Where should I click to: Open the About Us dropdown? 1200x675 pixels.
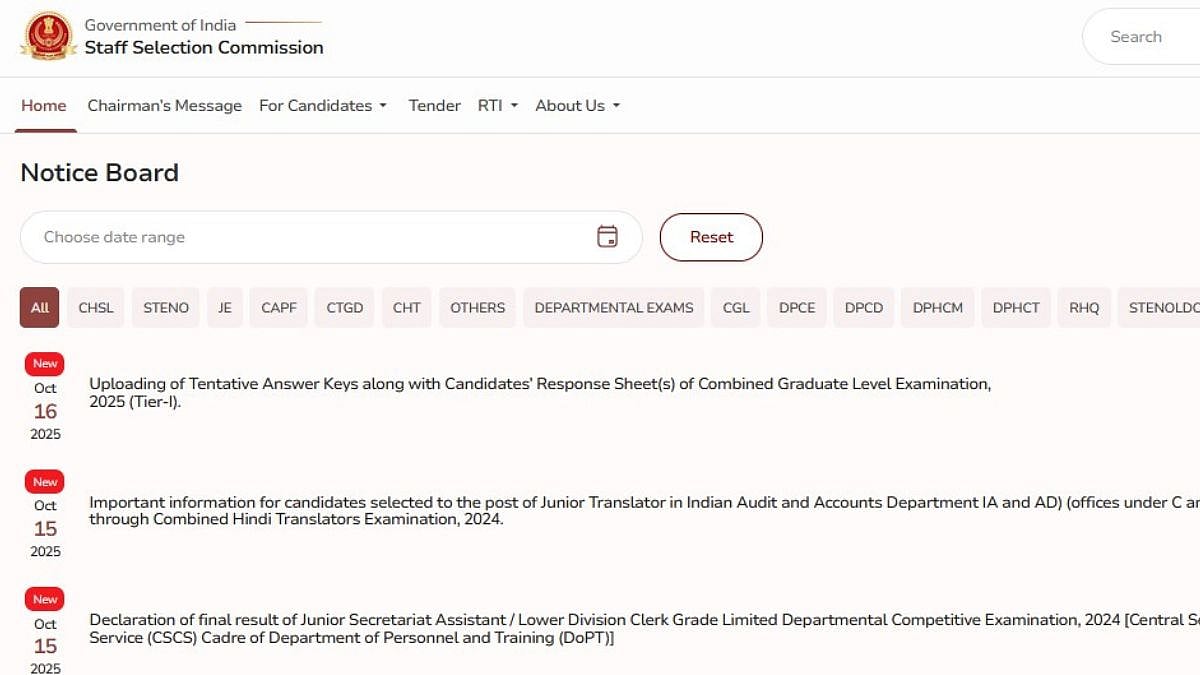(x=577, y=106)
